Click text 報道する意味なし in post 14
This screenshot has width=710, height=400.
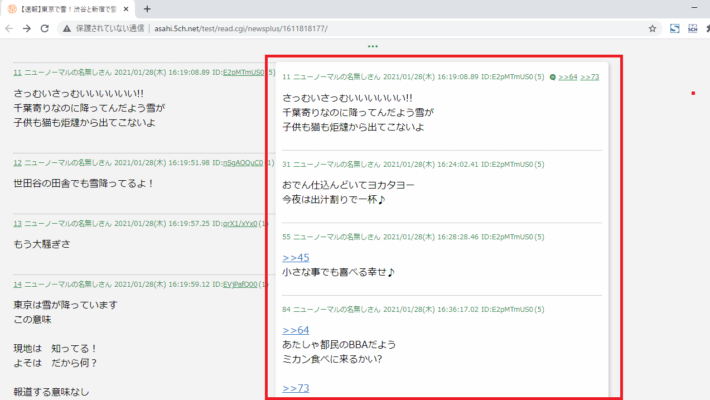pos(51,392)
